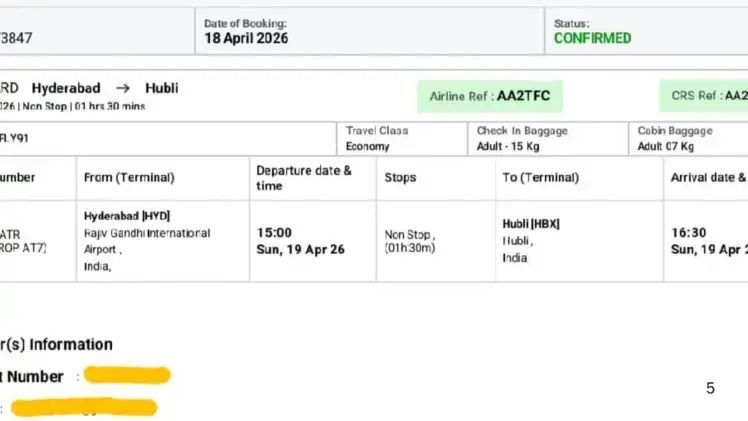Click the Stops column header
The image size is (748, 421).
click(x=401, y=177)
